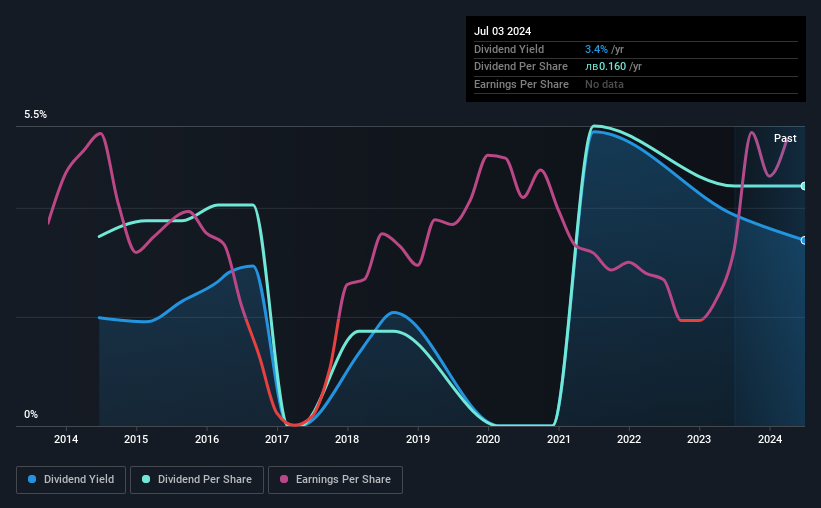This screenshot has width=821, height=508.
Task: Select the 2014 x-axis label
Action: pyautogui.click(x=66, y=439)
